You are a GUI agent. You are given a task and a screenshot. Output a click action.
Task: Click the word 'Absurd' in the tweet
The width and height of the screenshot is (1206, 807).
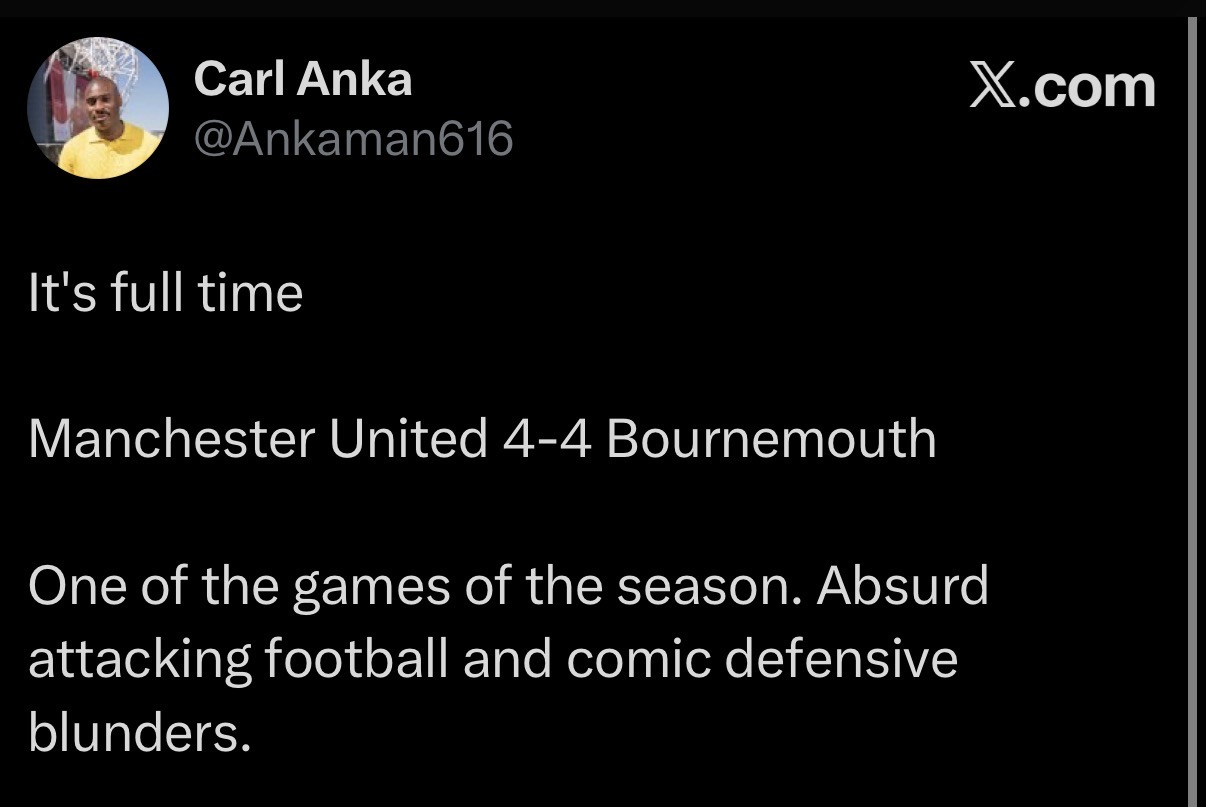(902, 586)
